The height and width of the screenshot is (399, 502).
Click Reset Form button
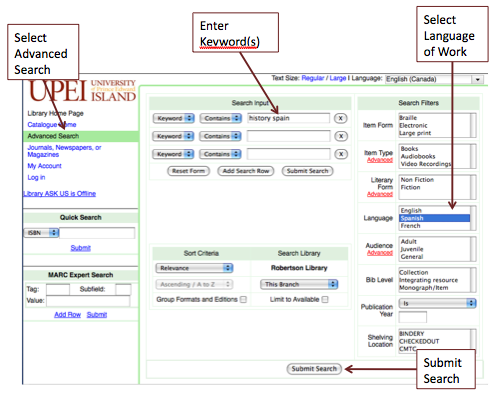[x=188, y=171]
